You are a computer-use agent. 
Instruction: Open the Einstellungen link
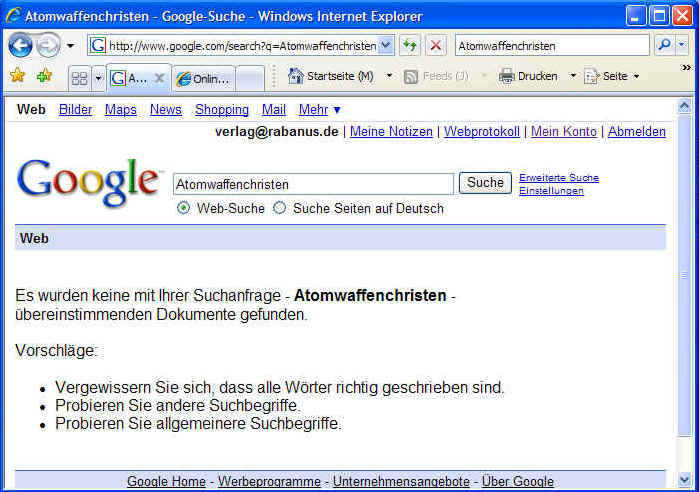point(551,191)
